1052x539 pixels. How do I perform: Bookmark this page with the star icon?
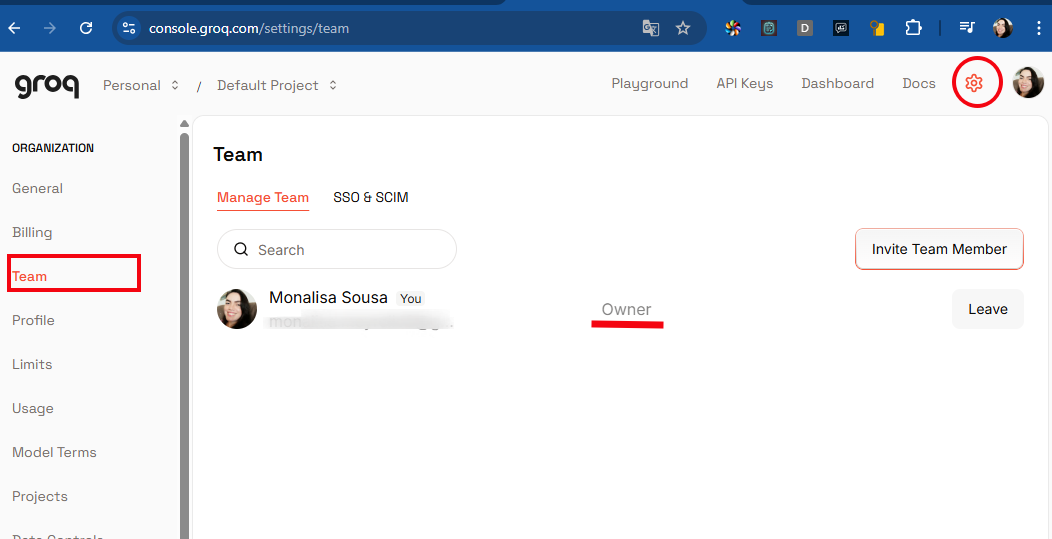coord(683,28)
